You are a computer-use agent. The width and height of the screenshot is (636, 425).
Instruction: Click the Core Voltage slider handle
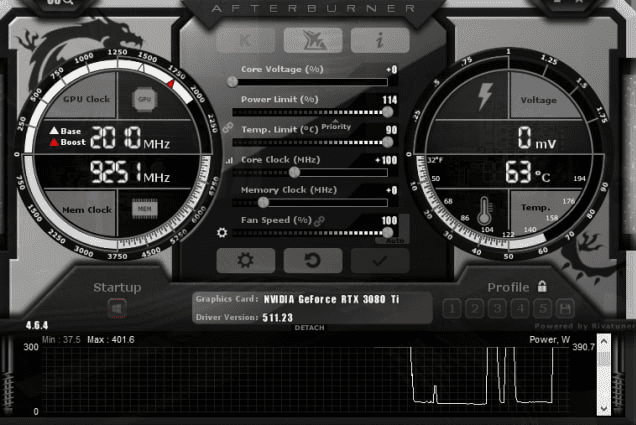tap(232, 82)
